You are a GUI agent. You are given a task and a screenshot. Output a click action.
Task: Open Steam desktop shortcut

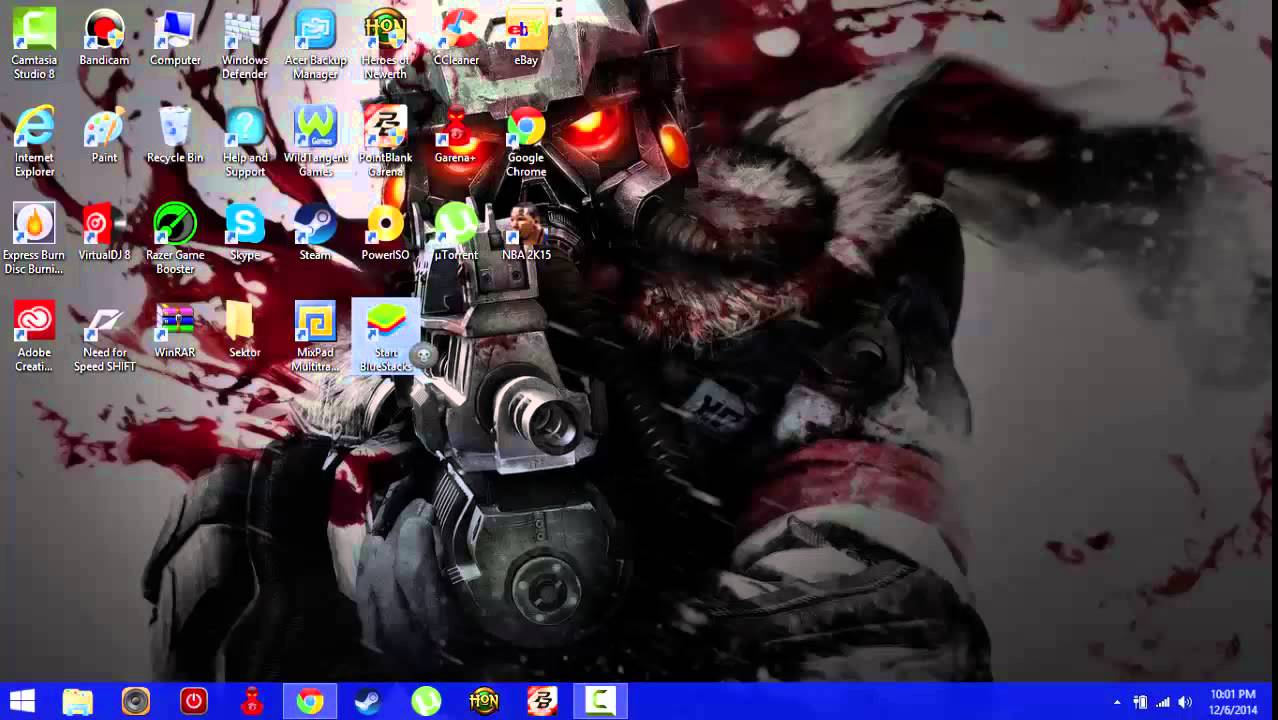(315, 233)
